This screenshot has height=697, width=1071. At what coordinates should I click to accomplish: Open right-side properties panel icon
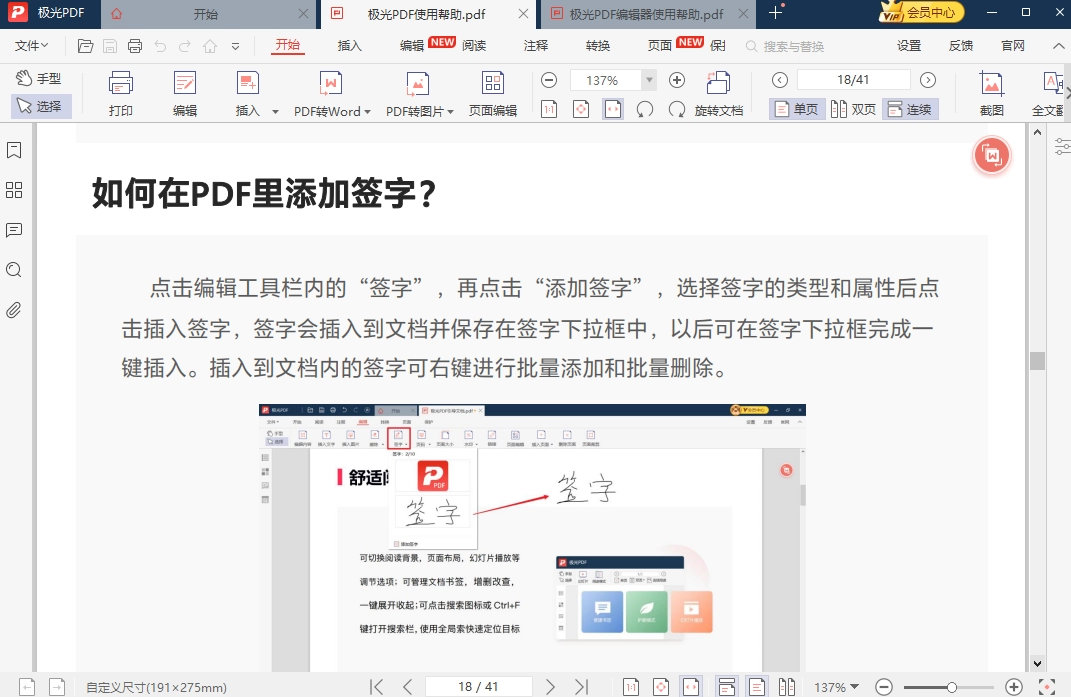(1062, 146)
